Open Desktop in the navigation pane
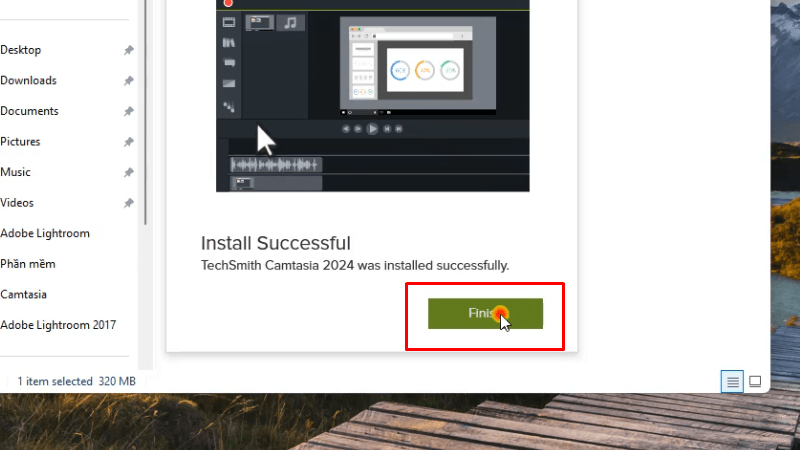The width and height of the screenshot is (800, 450). 21,50
